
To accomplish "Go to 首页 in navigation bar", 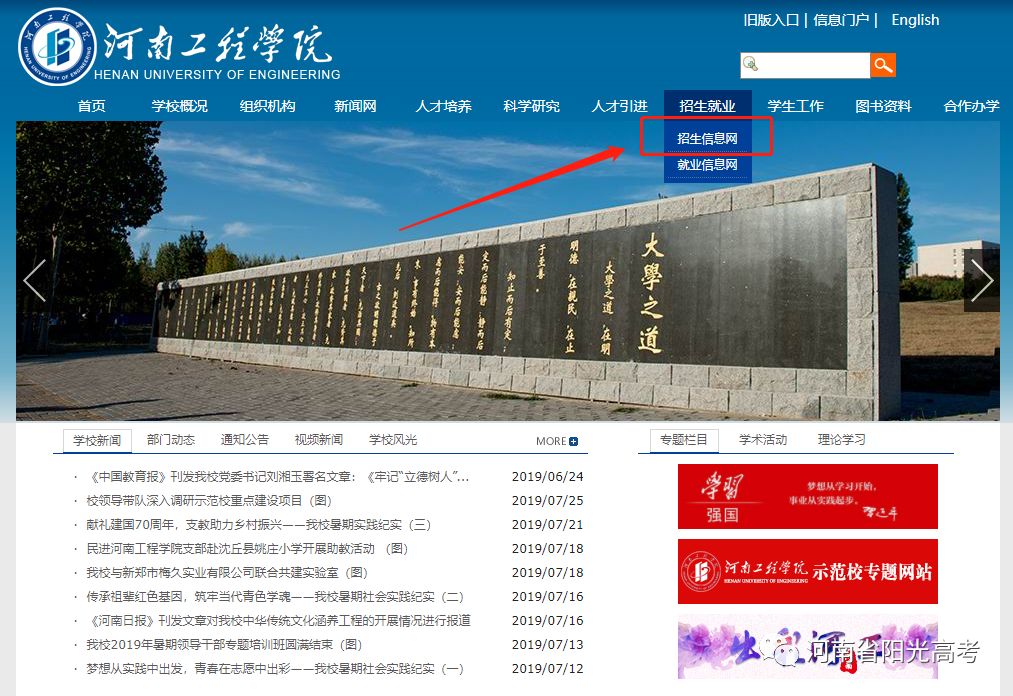I will 91,106.
